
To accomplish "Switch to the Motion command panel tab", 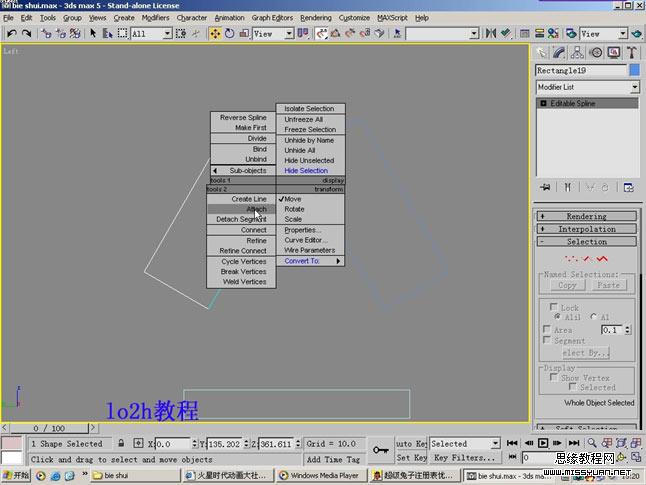I will pyautogui.click(x=595, y=52).
